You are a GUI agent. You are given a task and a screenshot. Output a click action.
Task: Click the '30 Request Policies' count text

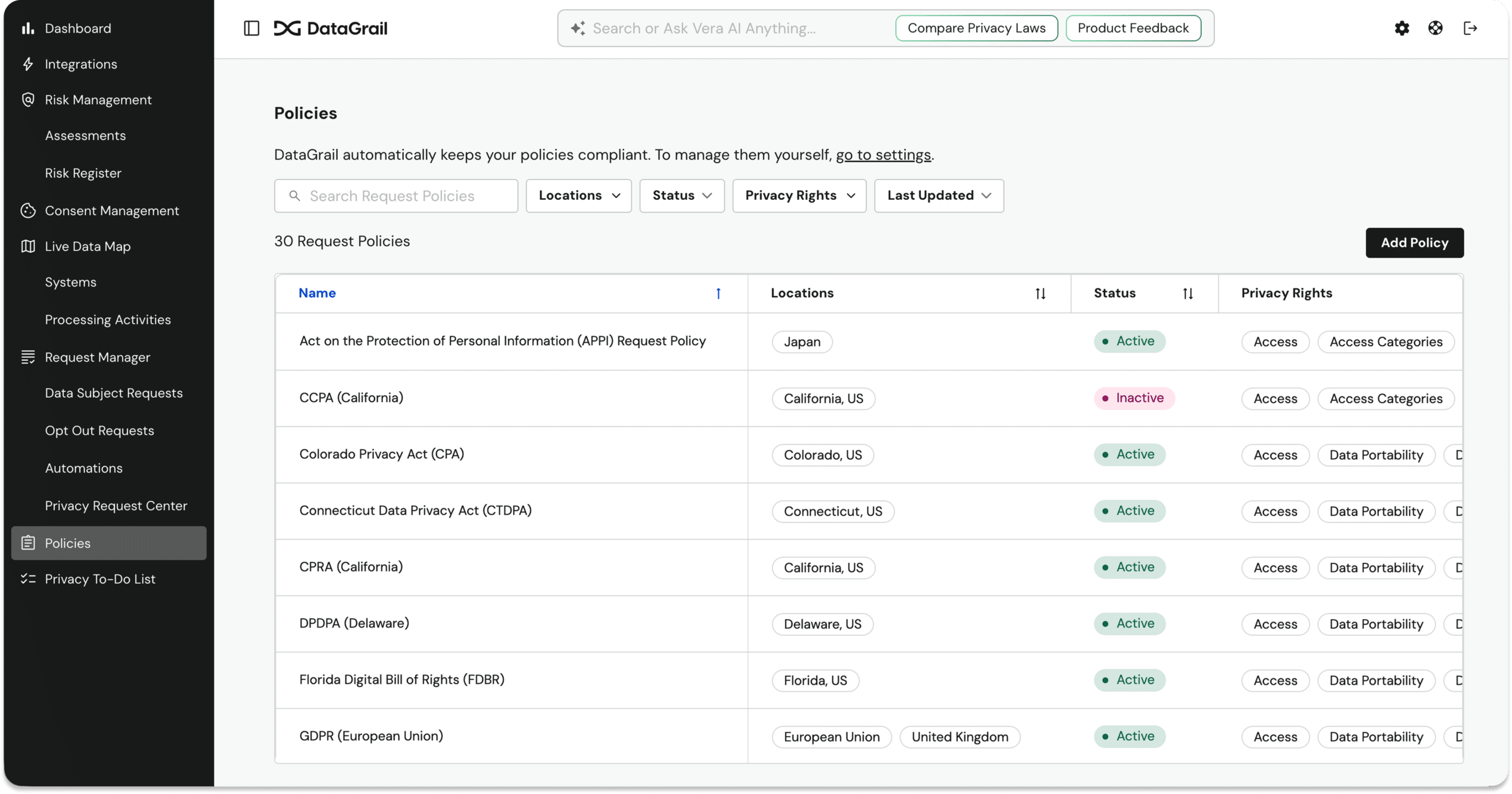342,241
